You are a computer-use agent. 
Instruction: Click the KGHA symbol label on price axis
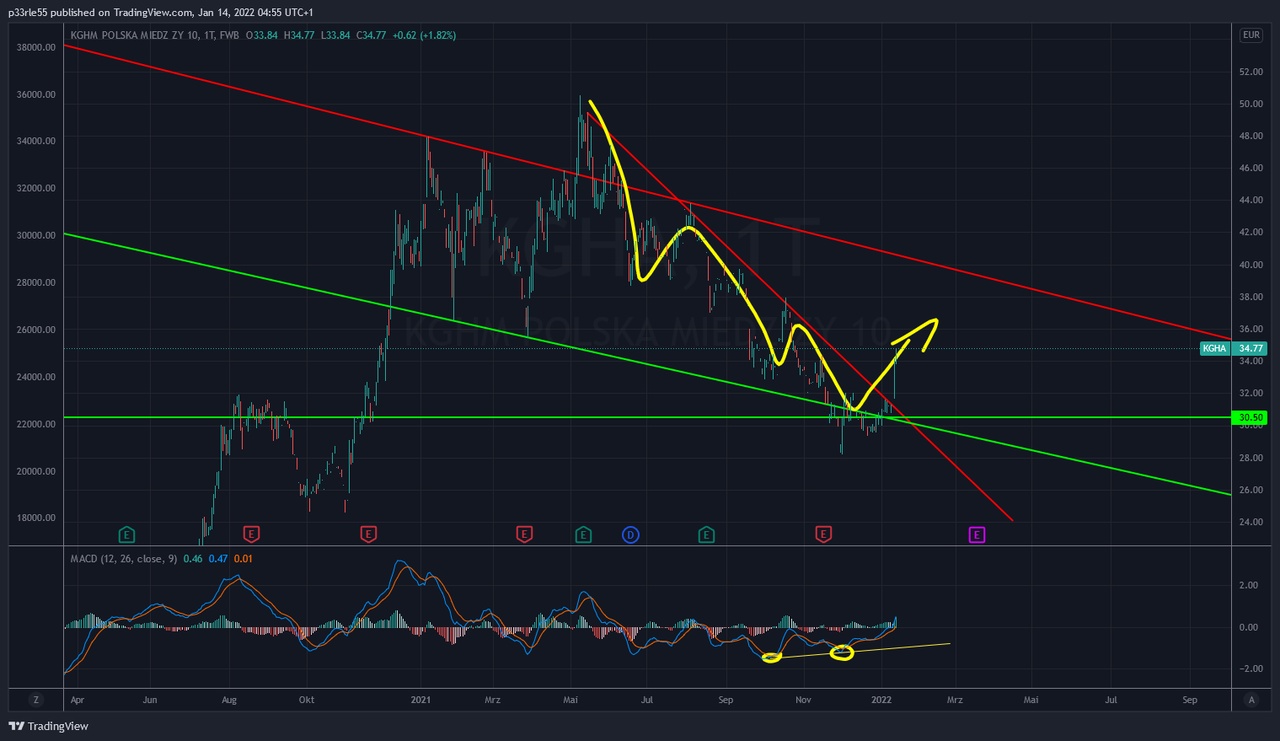click(1214, 349)
